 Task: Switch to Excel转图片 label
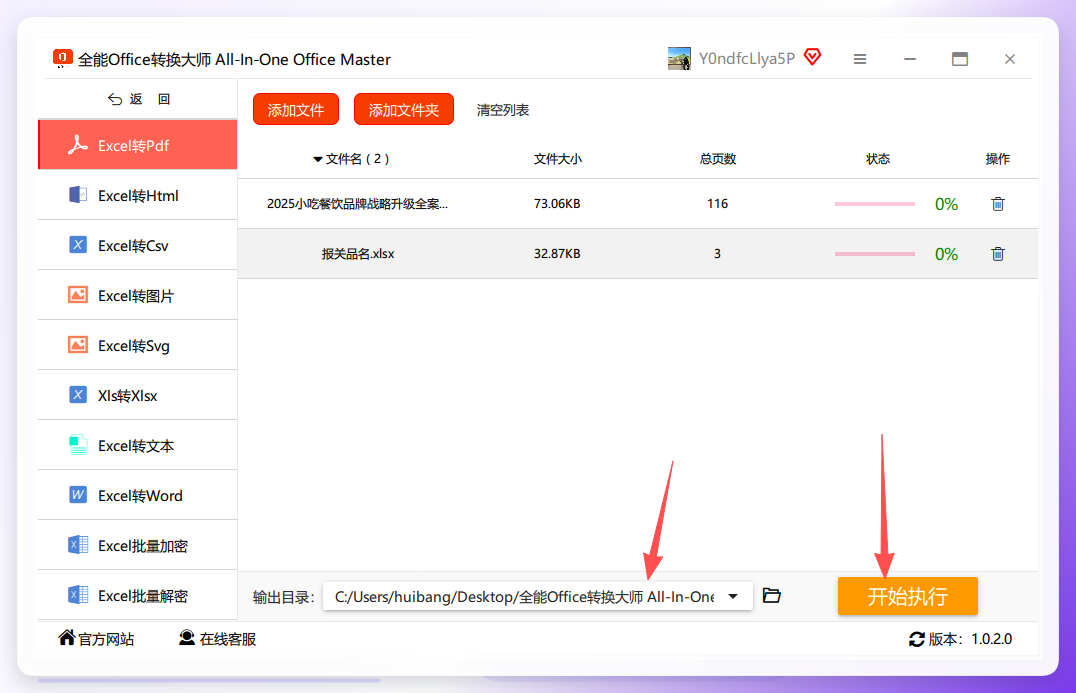click(x=136, y=296)
